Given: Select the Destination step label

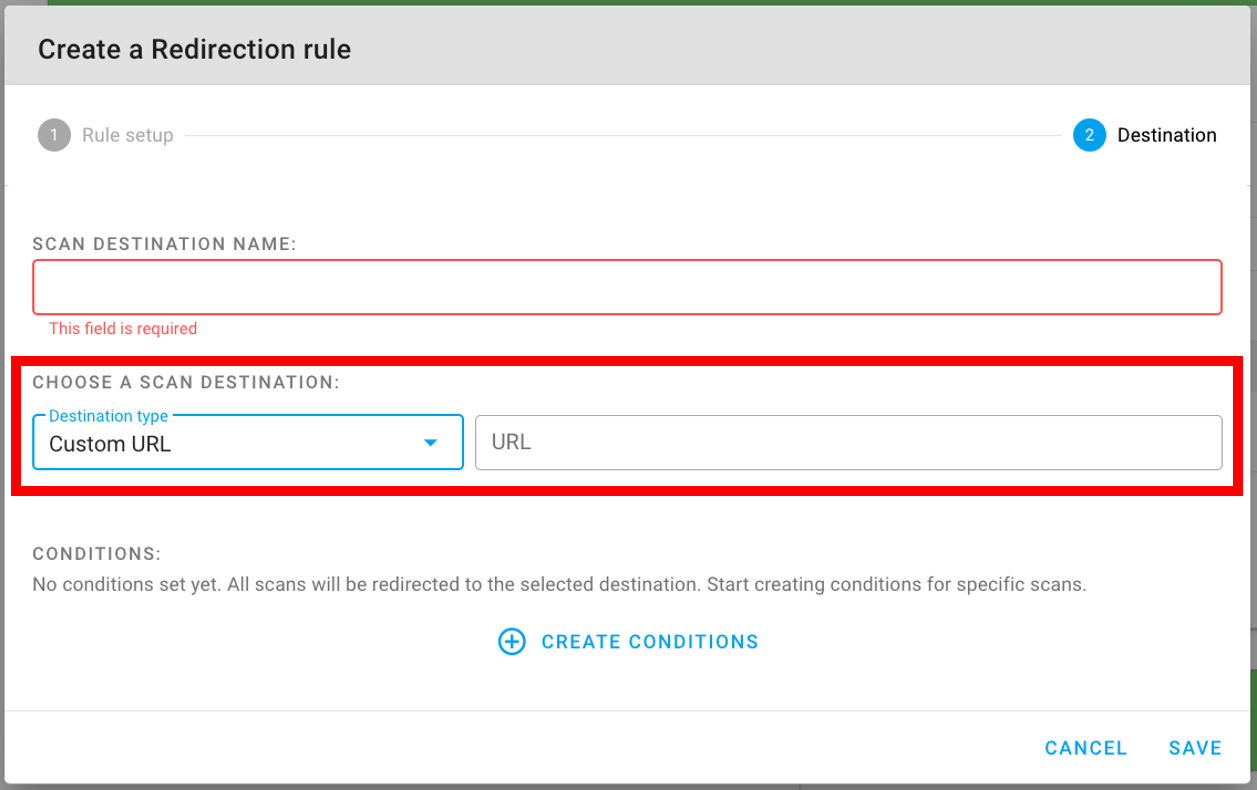Looking at the screenshot, I should click(x=1166, y=135).
